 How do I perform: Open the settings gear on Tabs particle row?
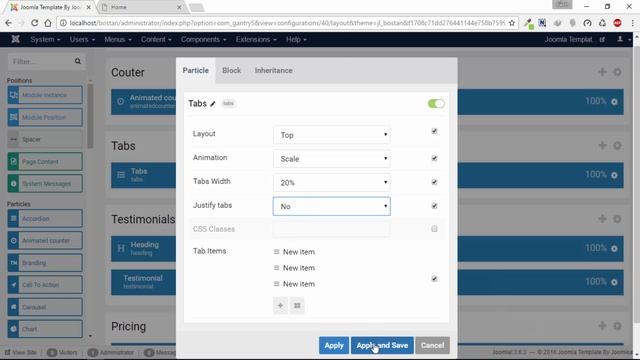[x=614, y=175]
